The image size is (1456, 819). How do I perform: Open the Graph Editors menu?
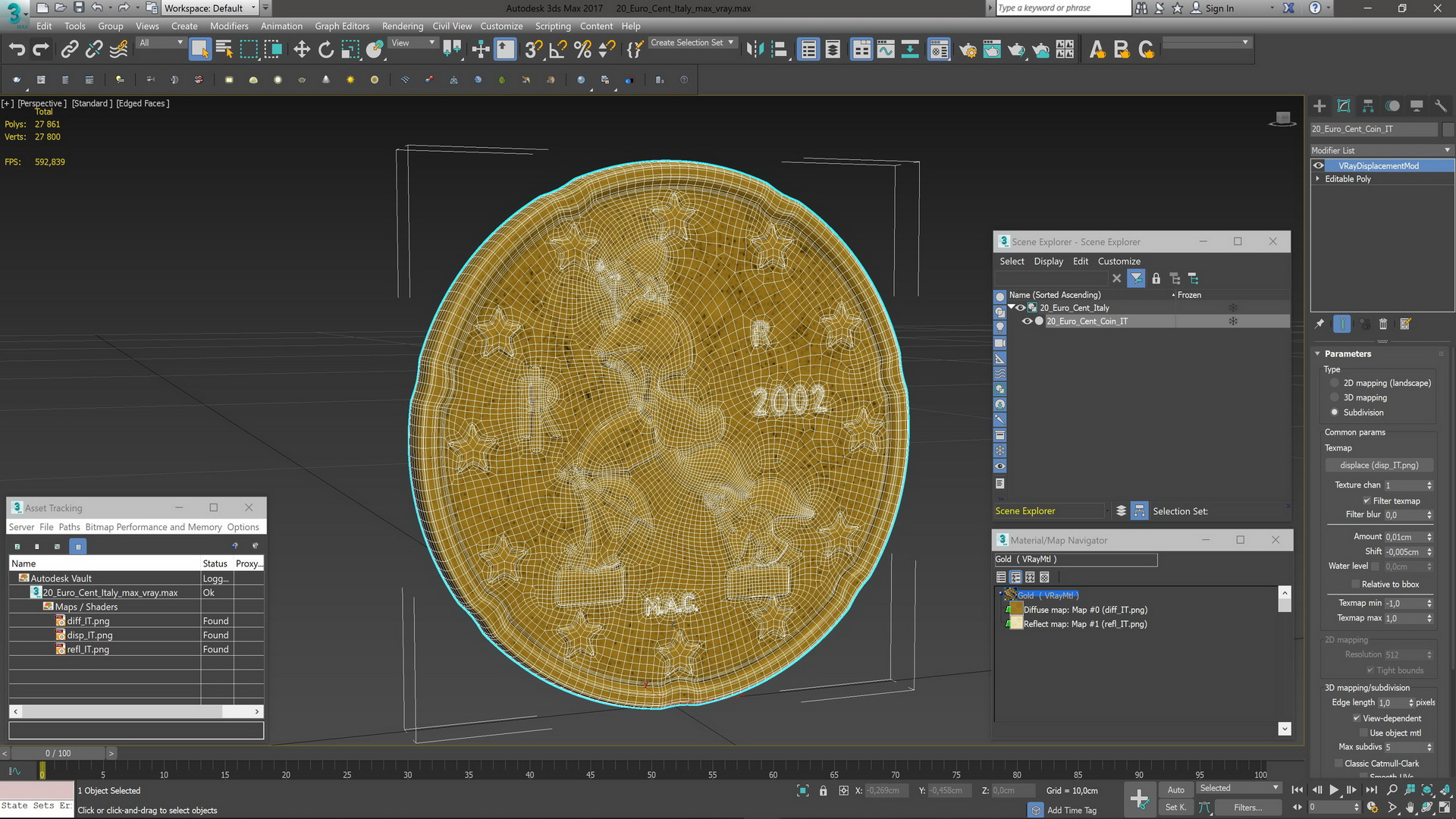[x=342, y=26]
